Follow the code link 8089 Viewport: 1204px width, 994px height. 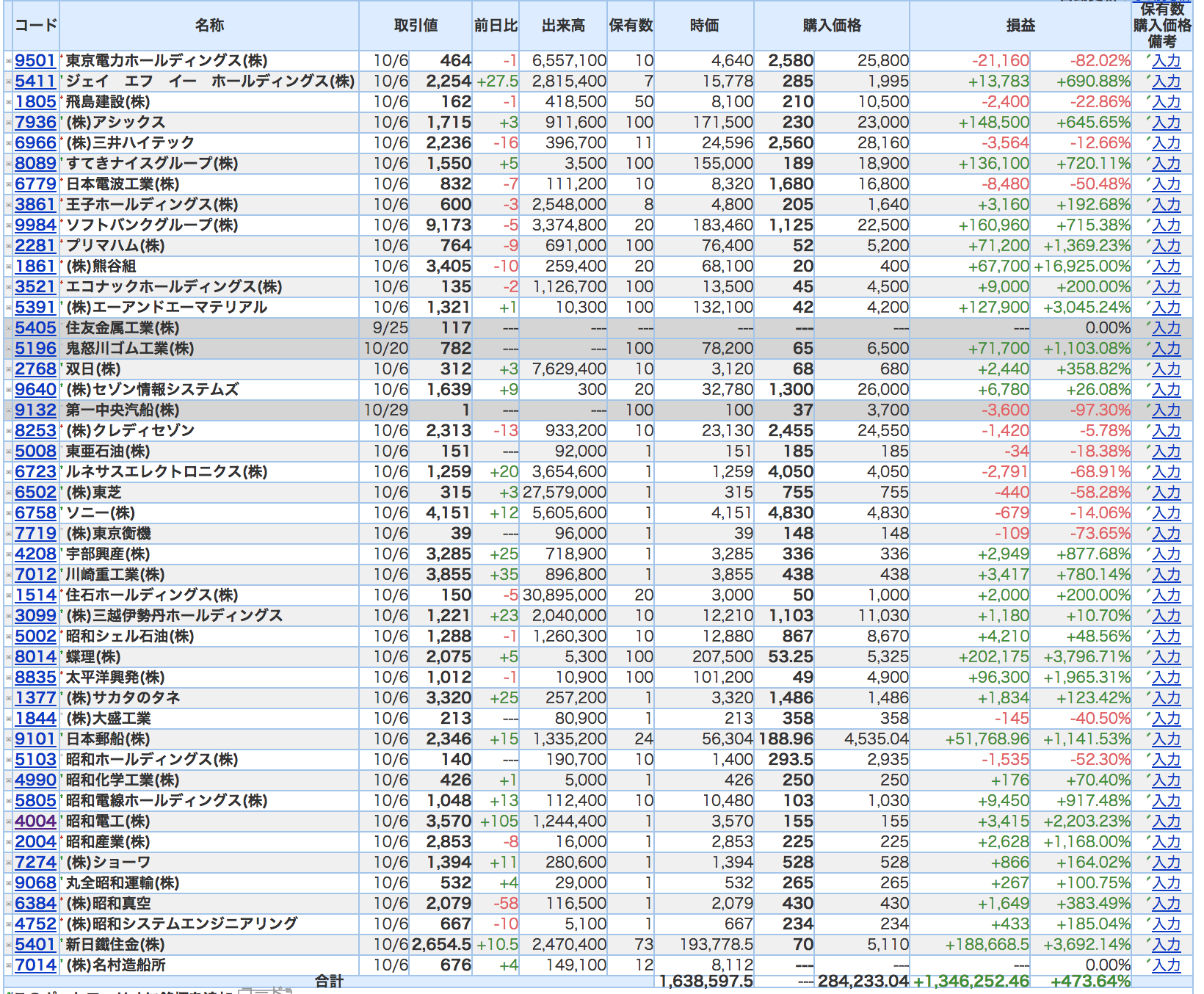pos(35,164)
